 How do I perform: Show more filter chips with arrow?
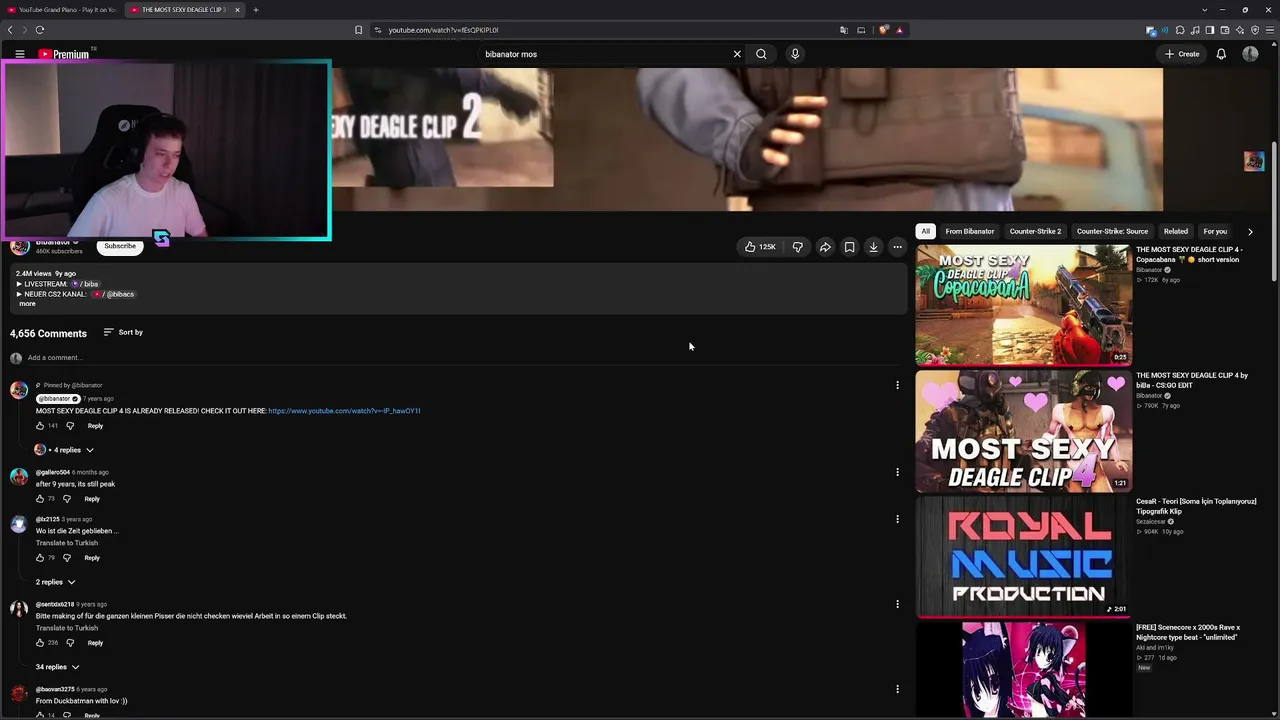[x=1250, y=232]
